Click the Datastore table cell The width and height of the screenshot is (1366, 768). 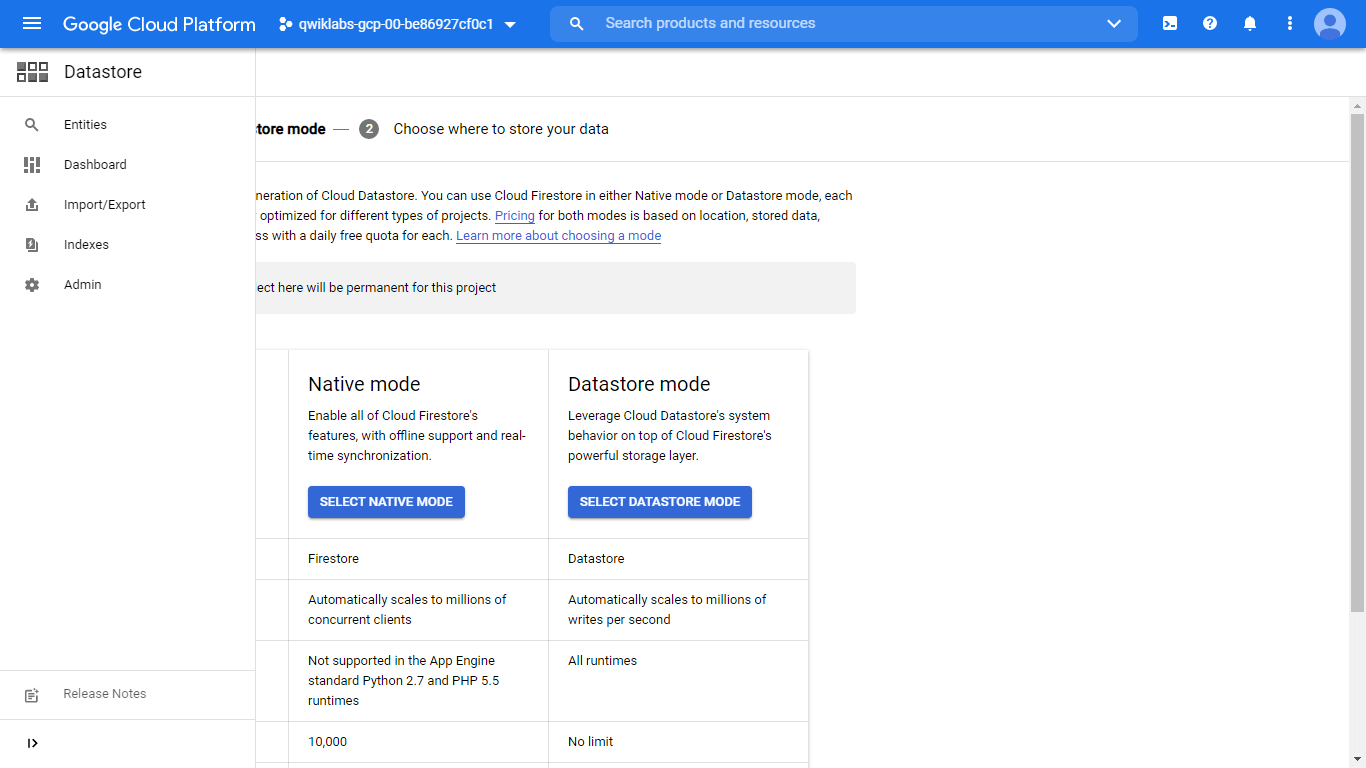pos(678,559)
